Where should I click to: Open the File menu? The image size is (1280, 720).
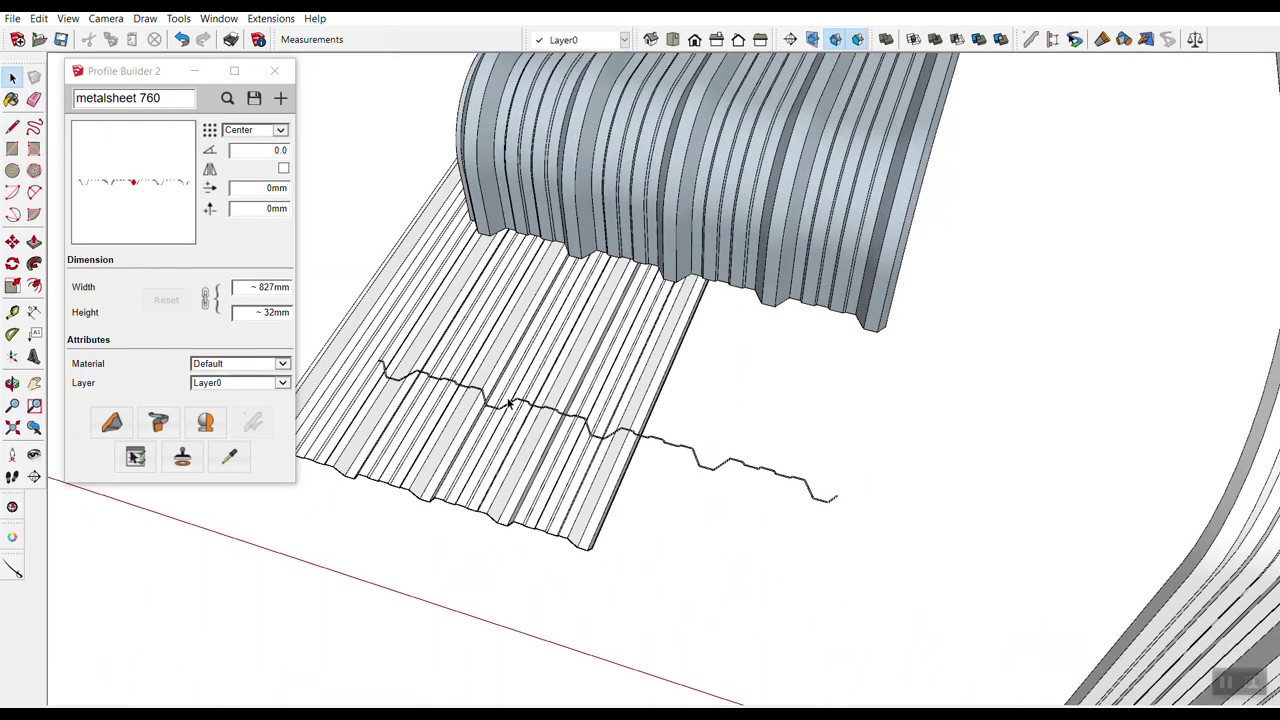[12, 18]
